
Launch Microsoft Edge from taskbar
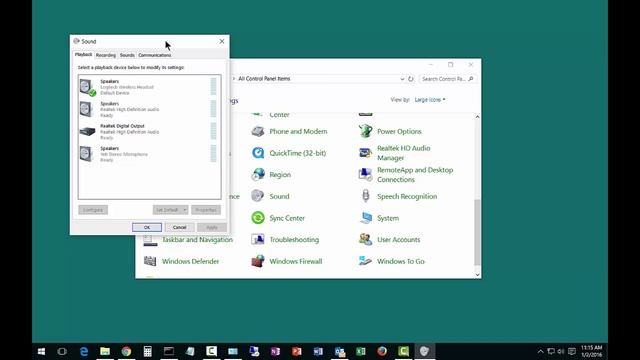[x=84, y=351]
